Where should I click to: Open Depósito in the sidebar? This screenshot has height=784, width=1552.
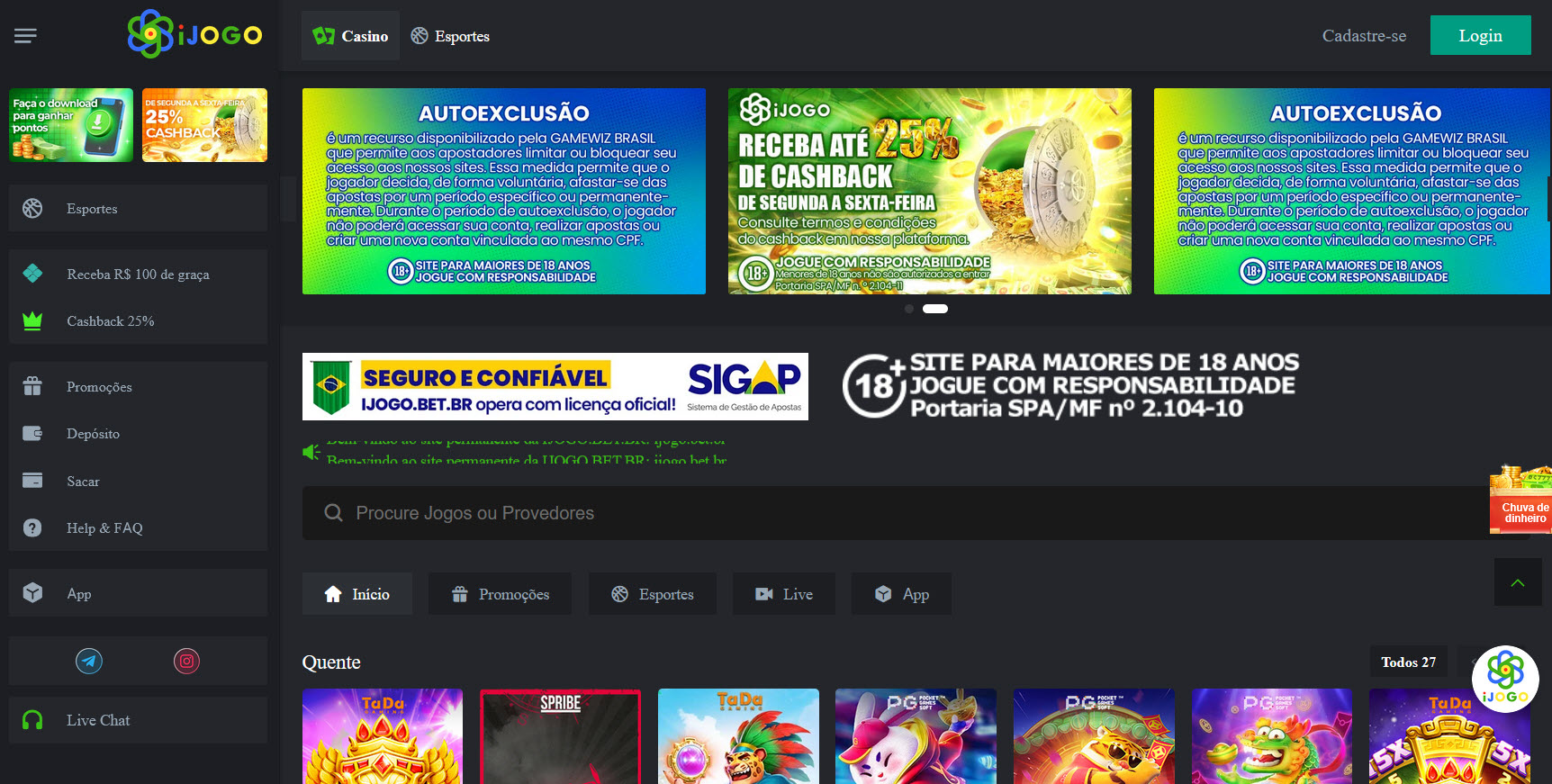93,434
